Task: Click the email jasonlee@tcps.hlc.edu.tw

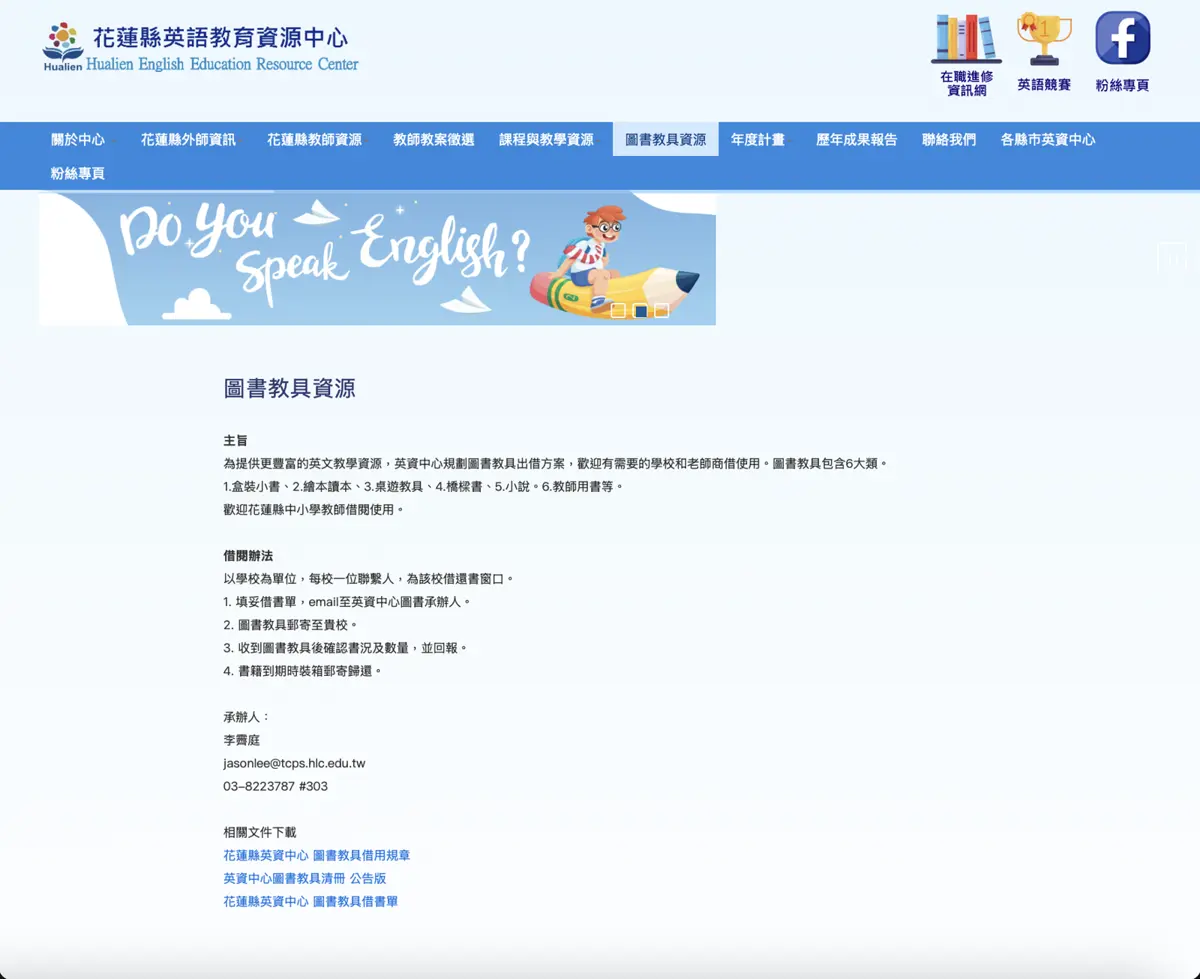Action: 294,763
